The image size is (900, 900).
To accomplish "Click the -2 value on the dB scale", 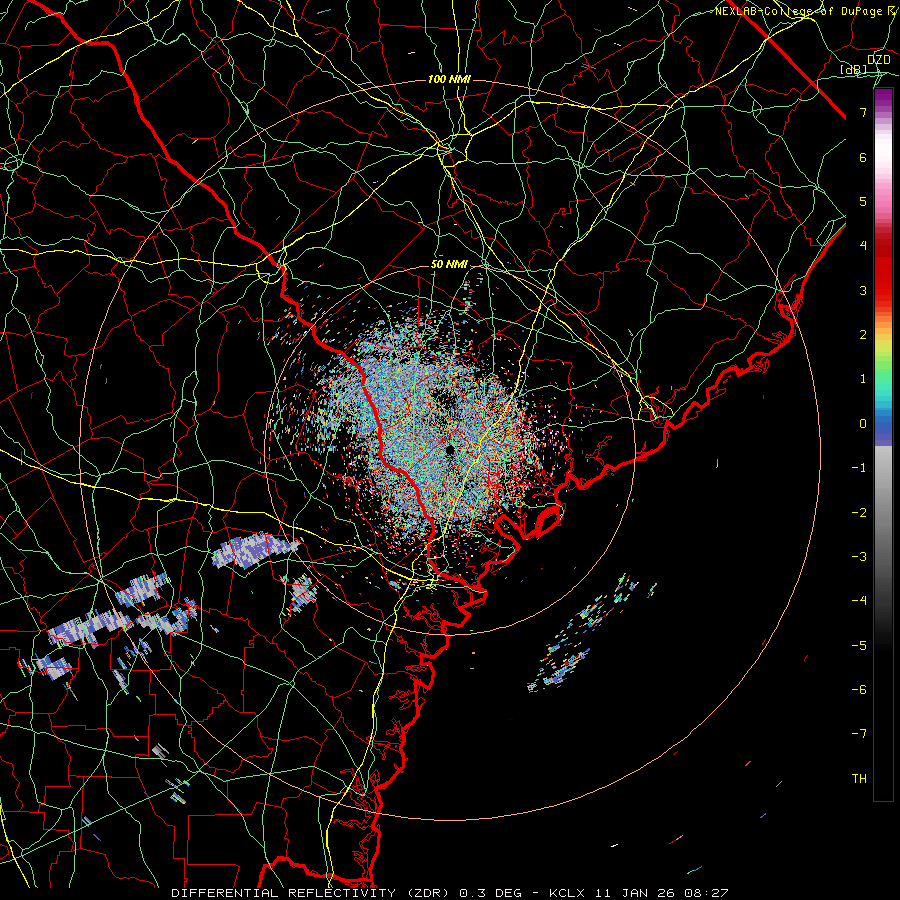I will click(859, 513).
